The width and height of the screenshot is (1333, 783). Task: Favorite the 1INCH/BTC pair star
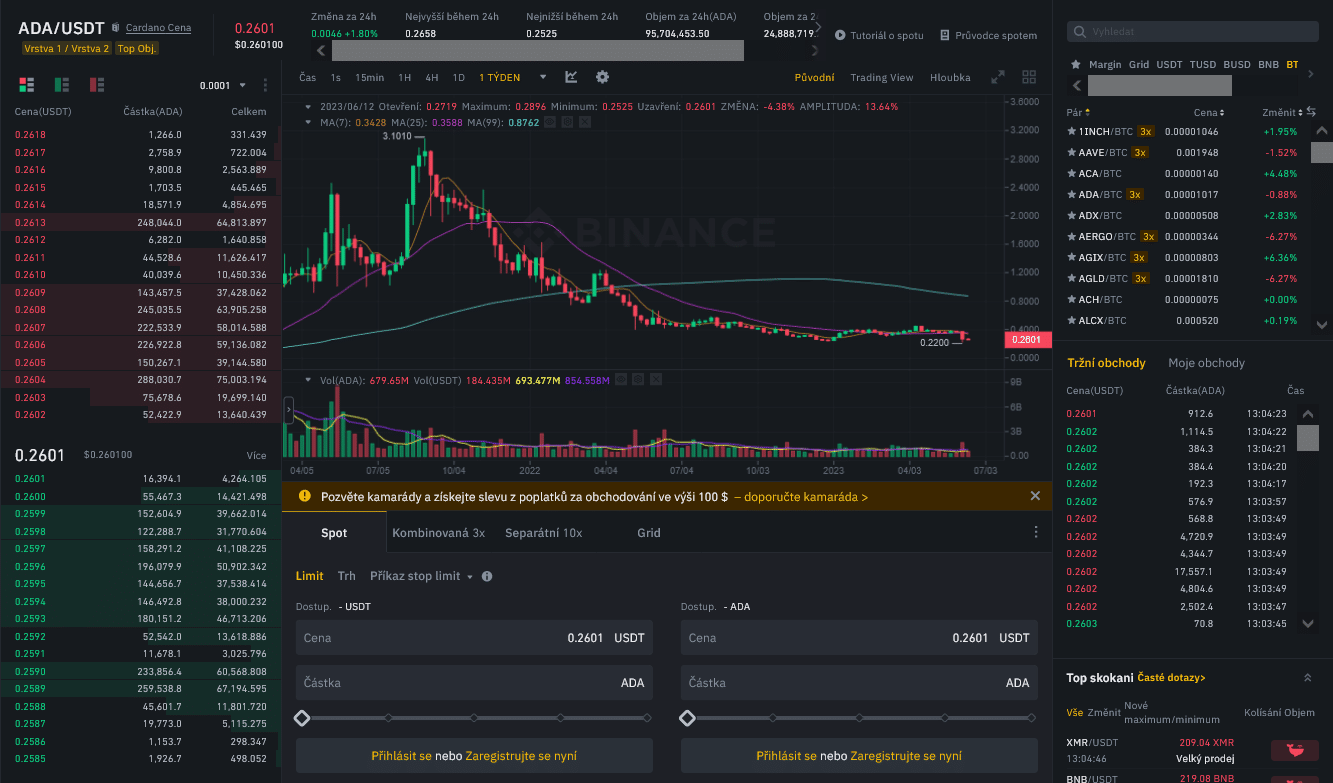click(x=1072, y=131)
